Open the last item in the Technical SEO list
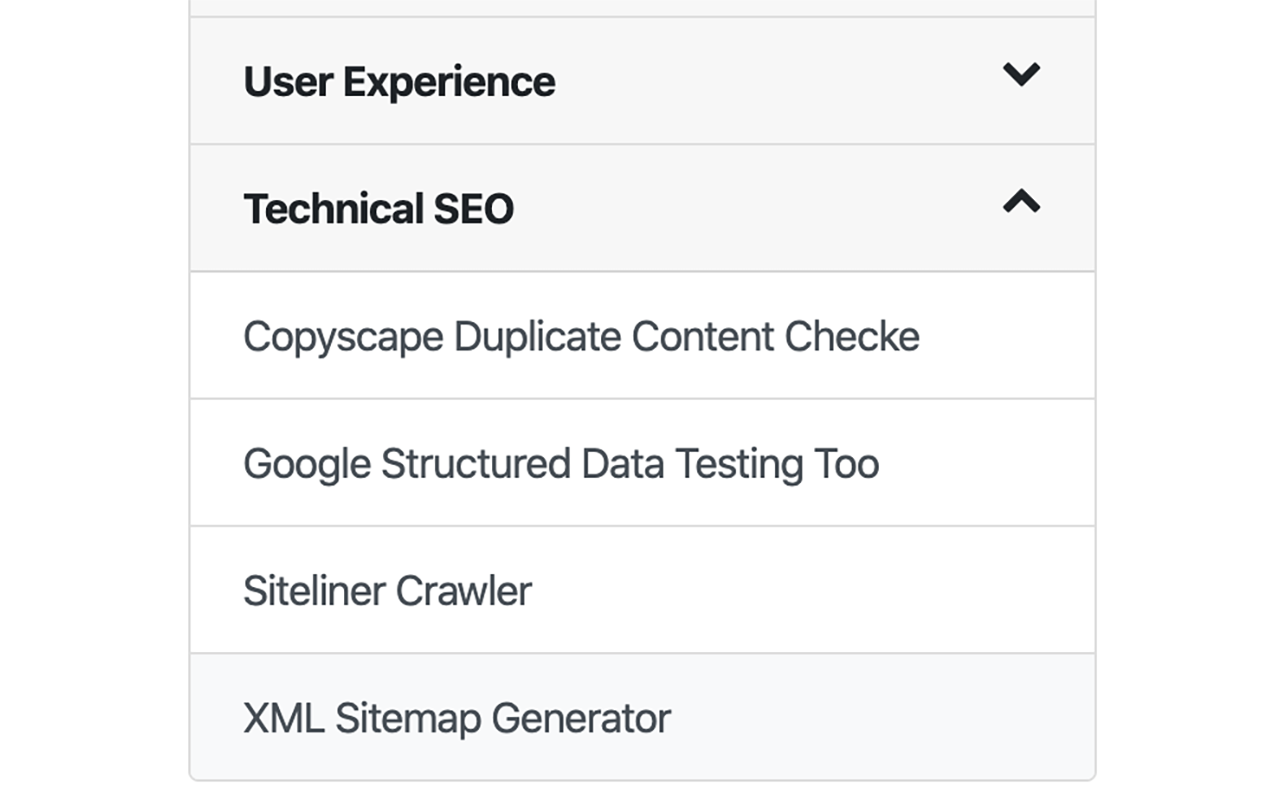Screen dimensions: 1280x800 point(458,717)
